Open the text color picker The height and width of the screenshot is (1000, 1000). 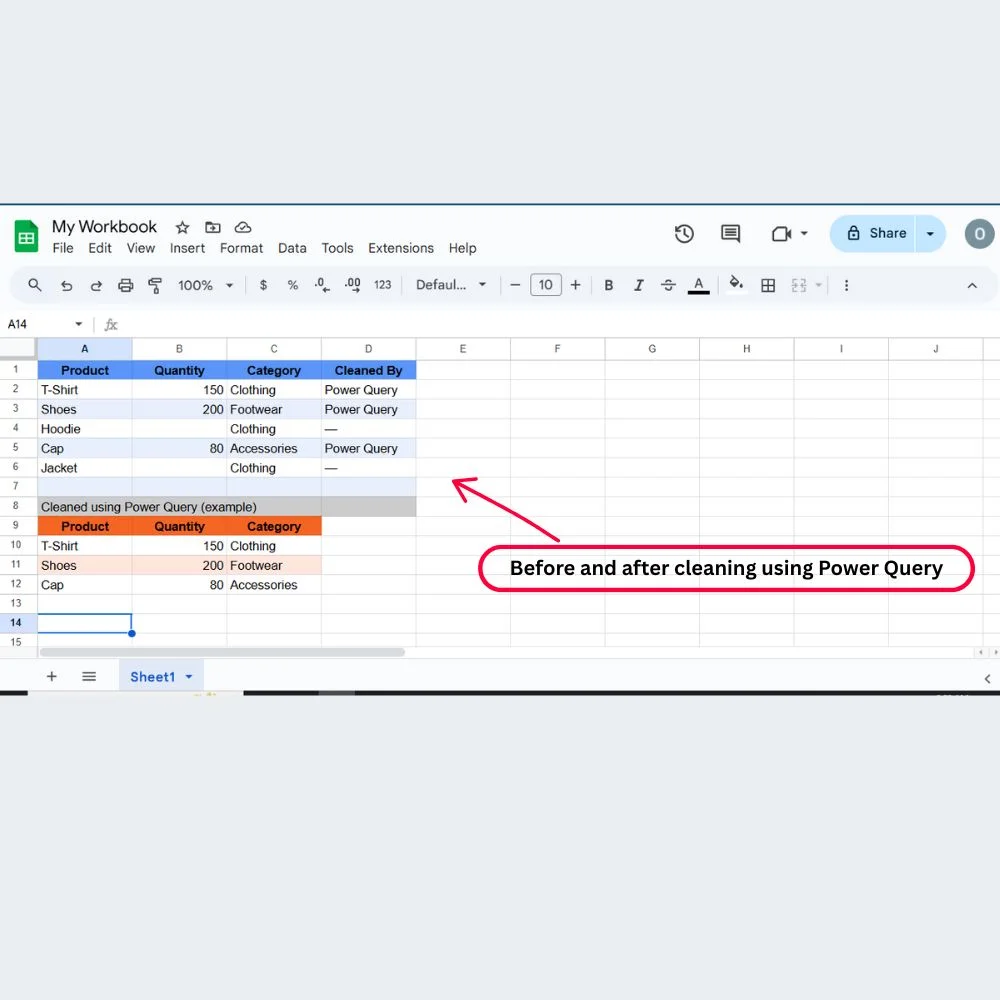[699, 285]
